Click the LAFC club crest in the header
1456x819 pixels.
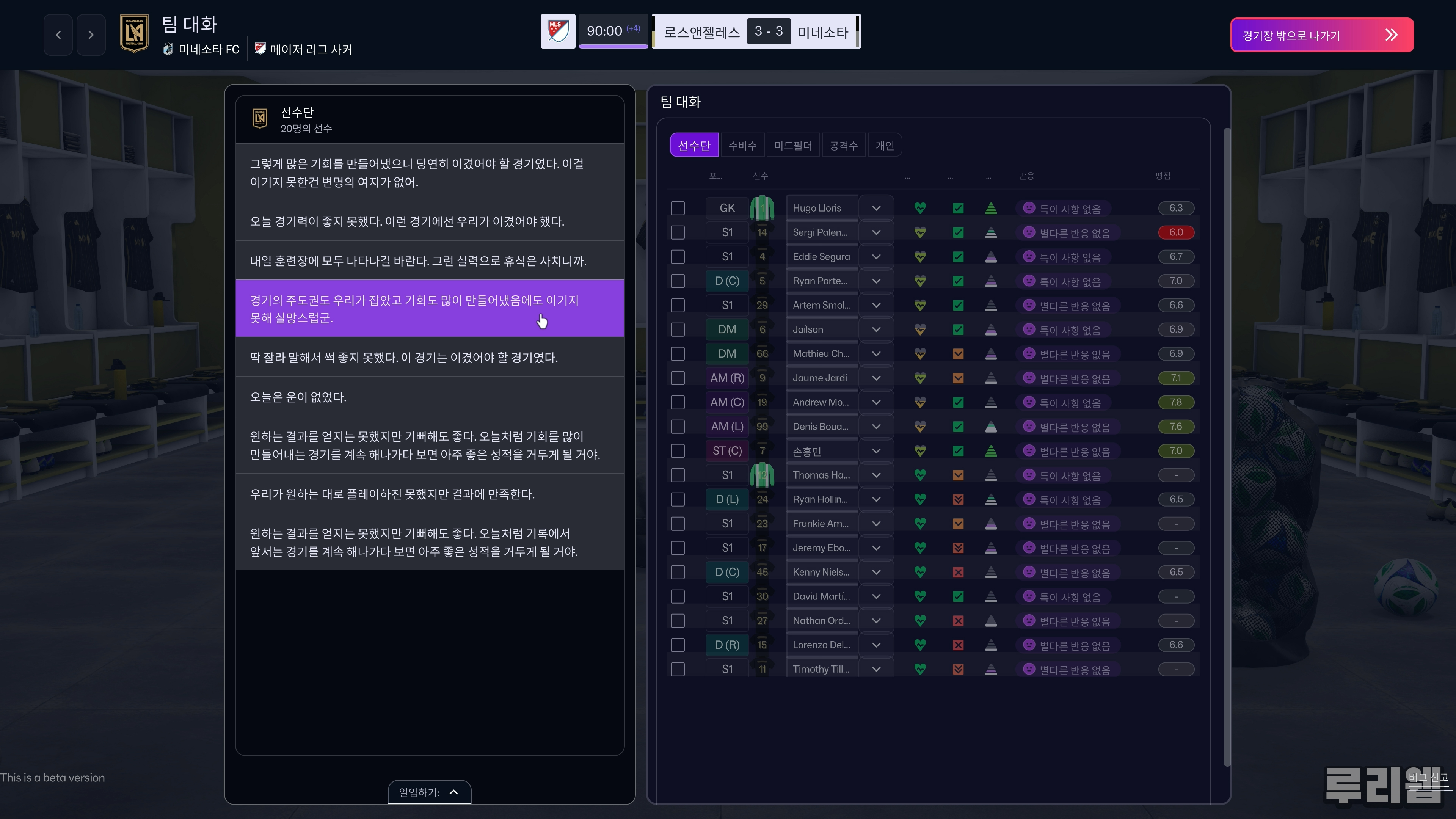click(x=135, y=34)
